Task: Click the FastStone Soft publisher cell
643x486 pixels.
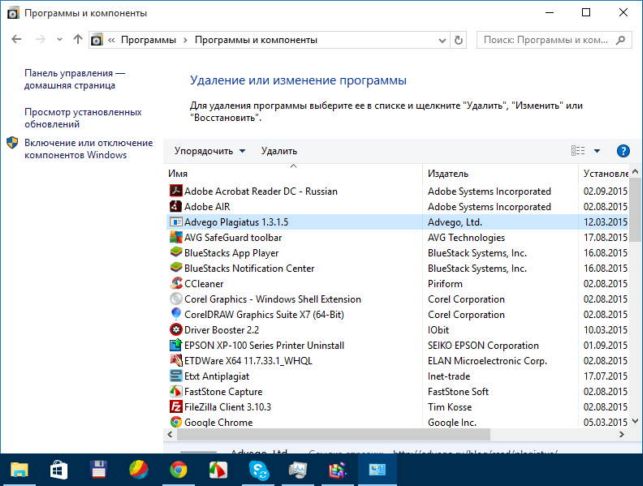Action: point(458,392)
